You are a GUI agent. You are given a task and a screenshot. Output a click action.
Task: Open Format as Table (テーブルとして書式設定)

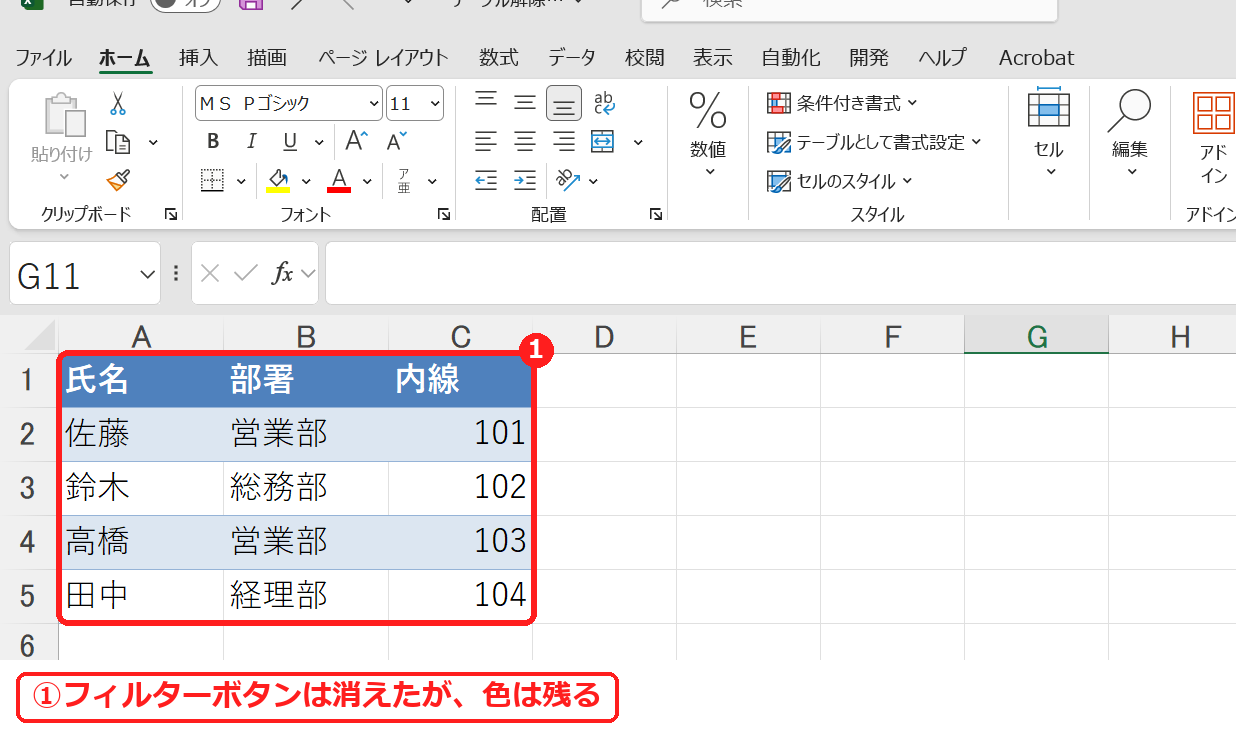tap(874, 142)
